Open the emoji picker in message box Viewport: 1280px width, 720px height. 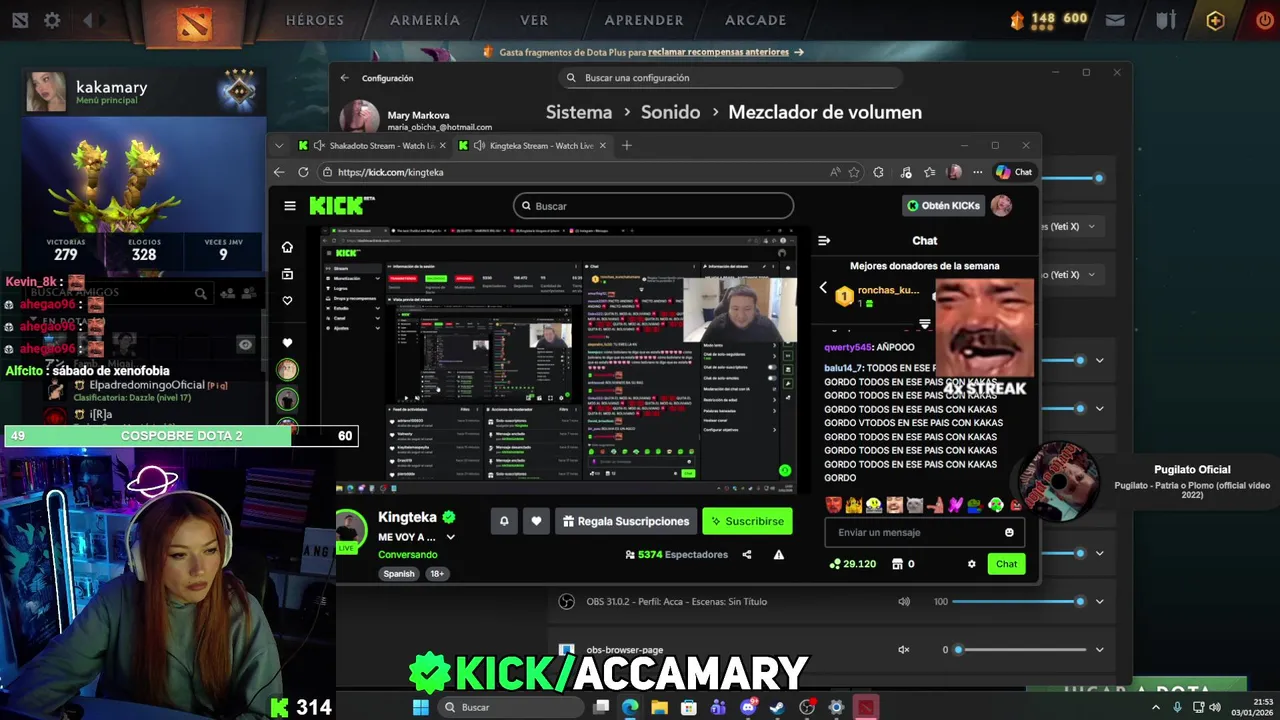coord(1009,533)
